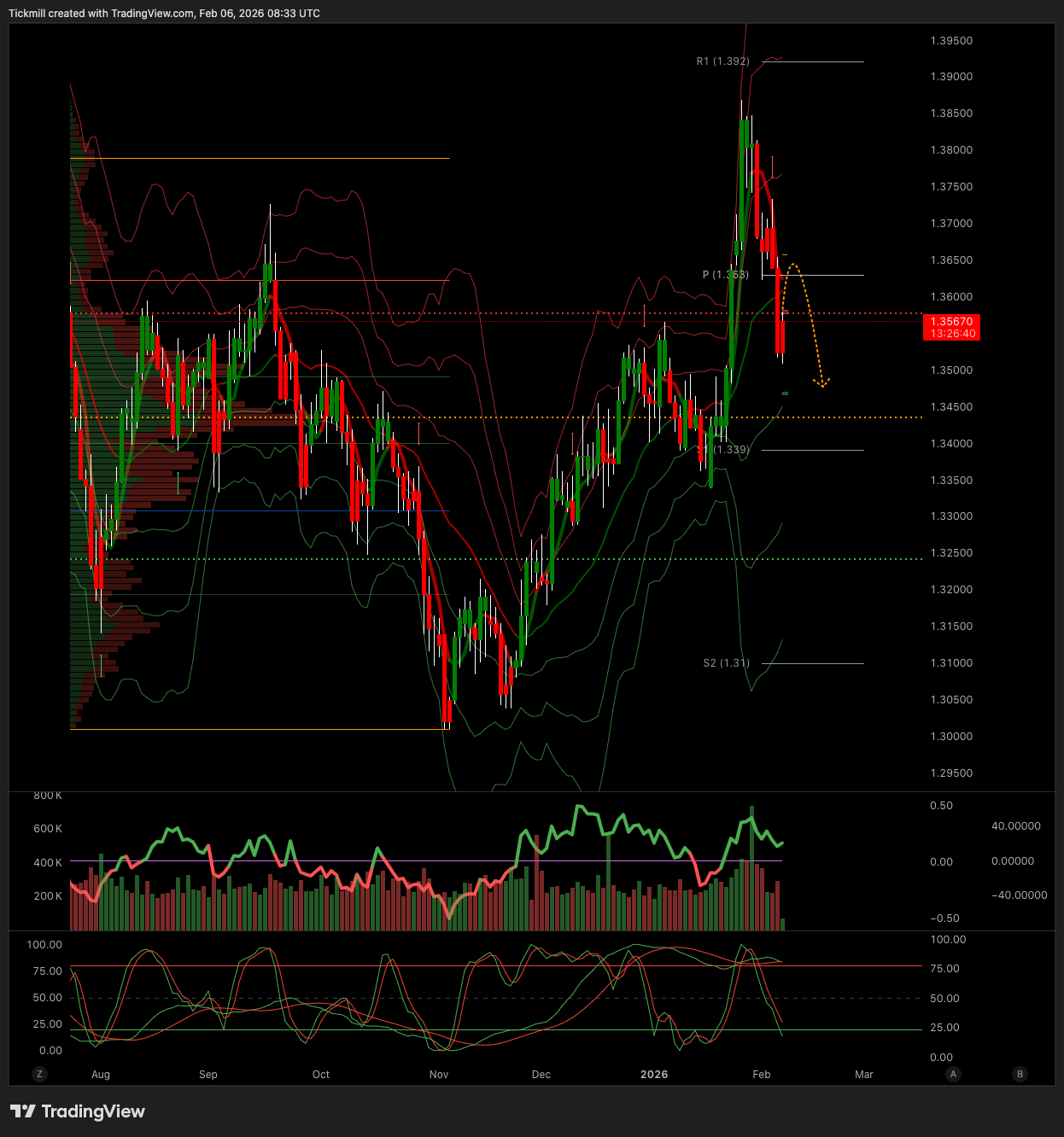Click the S2 (1.31) pivot label
Screen dimensions: 1064x1137
pyautogui.click(x=726, y=663)
